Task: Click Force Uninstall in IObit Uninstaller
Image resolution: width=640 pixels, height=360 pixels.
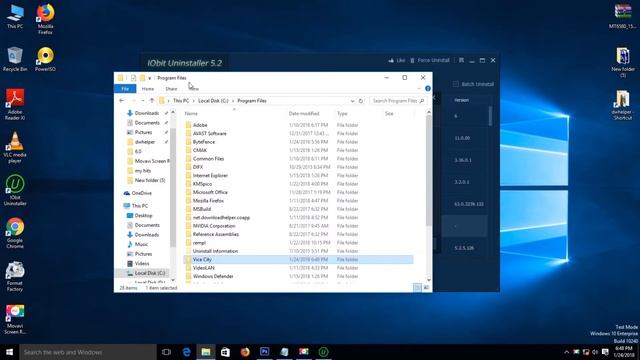Action: (429, 60)
